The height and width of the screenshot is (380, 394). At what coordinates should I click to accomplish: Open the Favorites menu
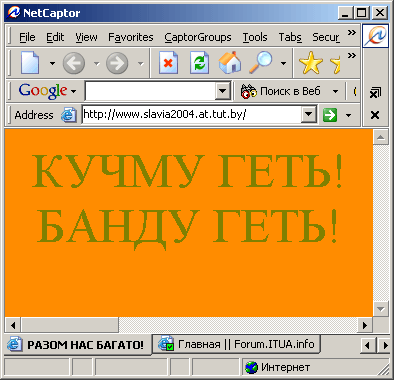131,37
